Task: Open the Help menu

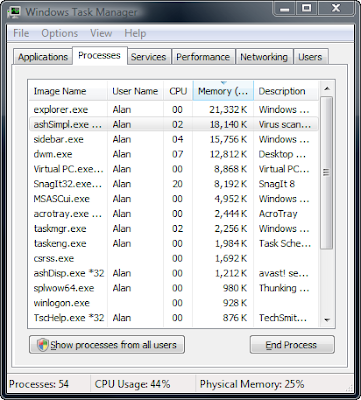Action: coord(135,33)
